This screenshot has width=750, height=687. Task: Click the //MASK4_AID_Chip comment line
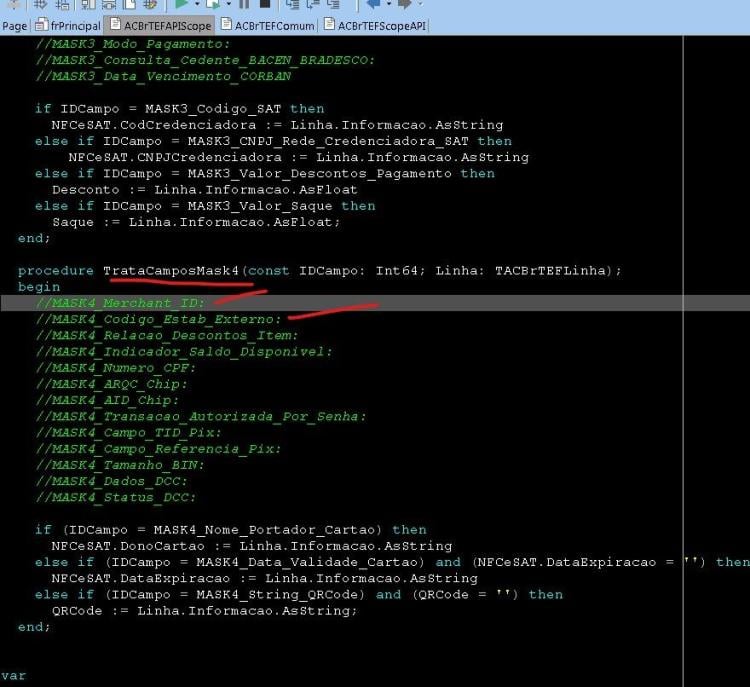pos(107,400)
